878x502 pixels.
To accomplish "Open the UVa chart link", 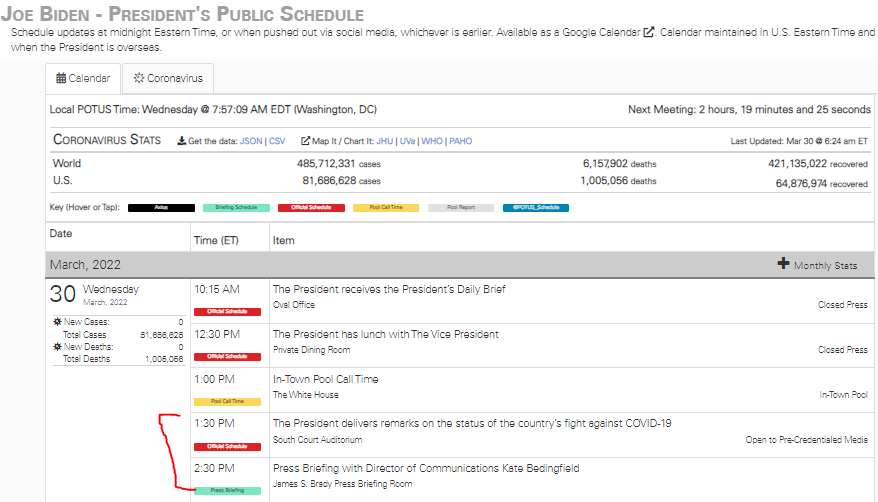I will coord(407,141).
